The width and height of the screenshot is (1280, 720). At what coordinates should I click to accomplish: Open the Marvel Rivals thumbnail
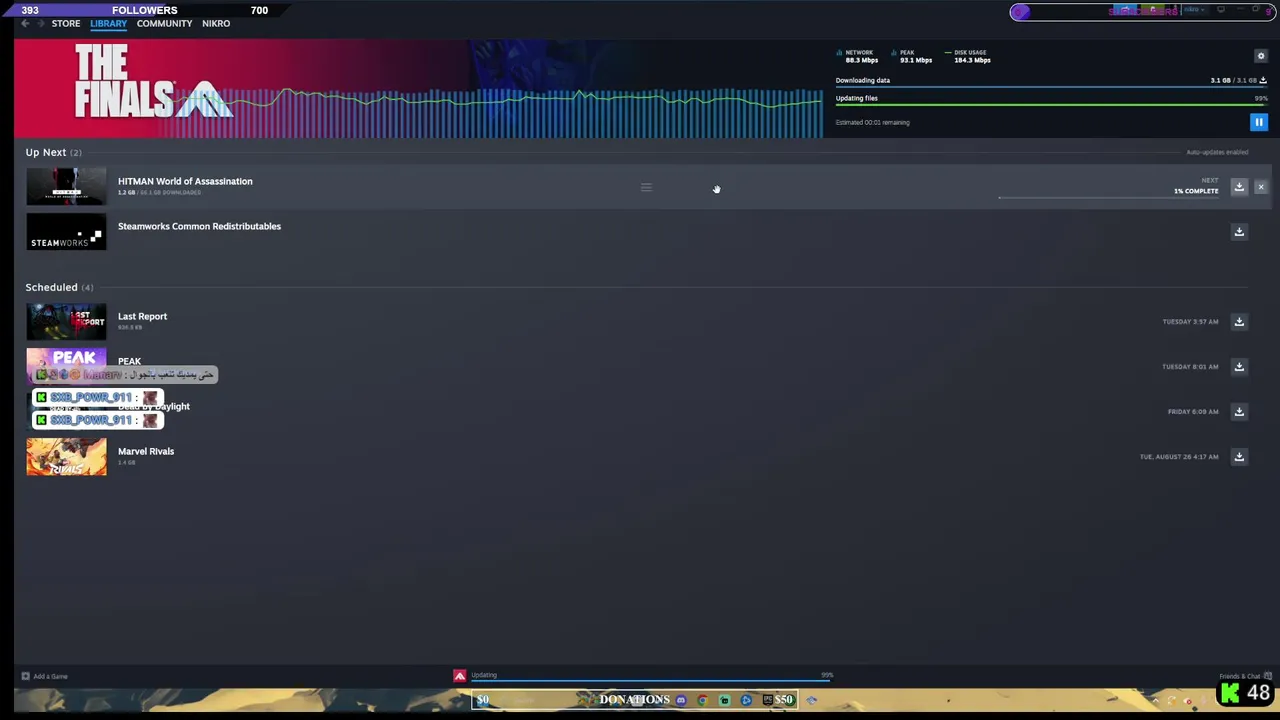[66, 457]
